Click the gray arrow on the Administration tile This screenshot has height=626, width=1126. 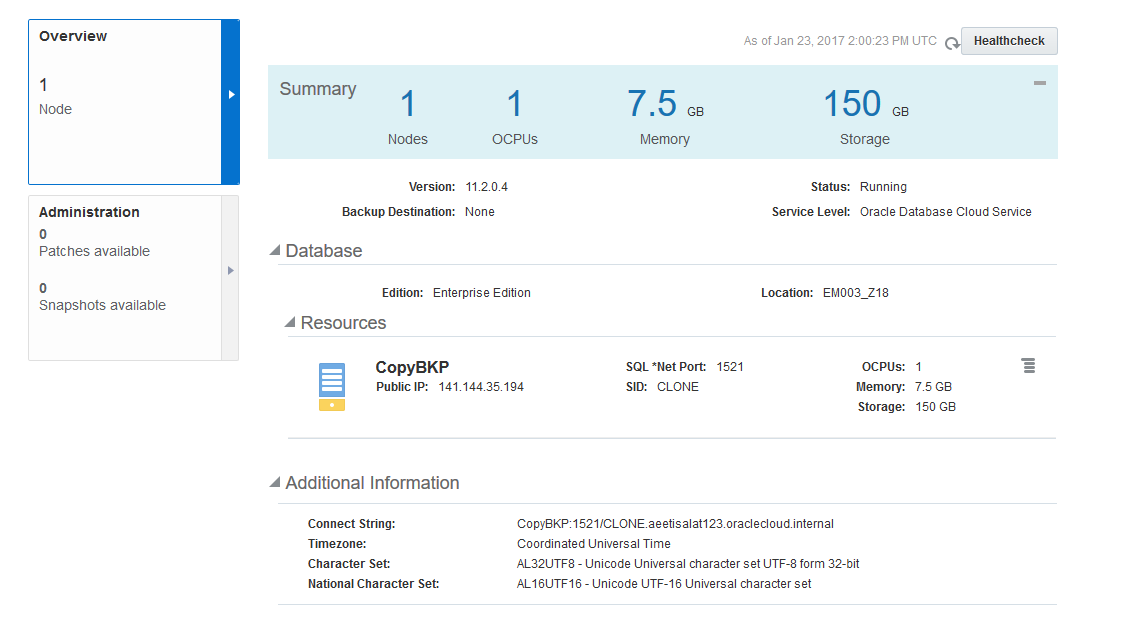[x=230, y=270]
